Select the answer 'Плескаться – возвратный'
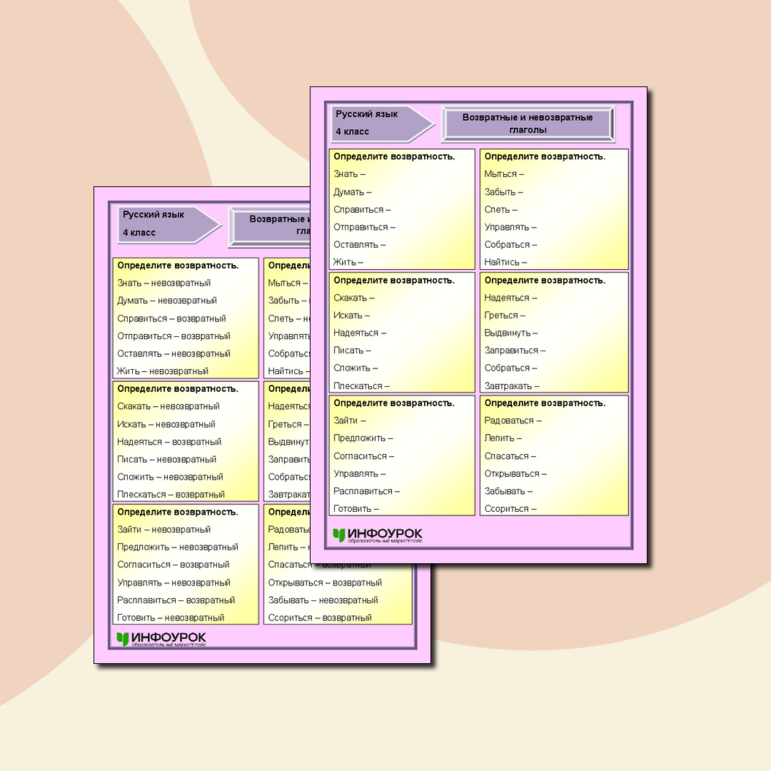This screenshot has width=771, height=771. coord(171,495)
